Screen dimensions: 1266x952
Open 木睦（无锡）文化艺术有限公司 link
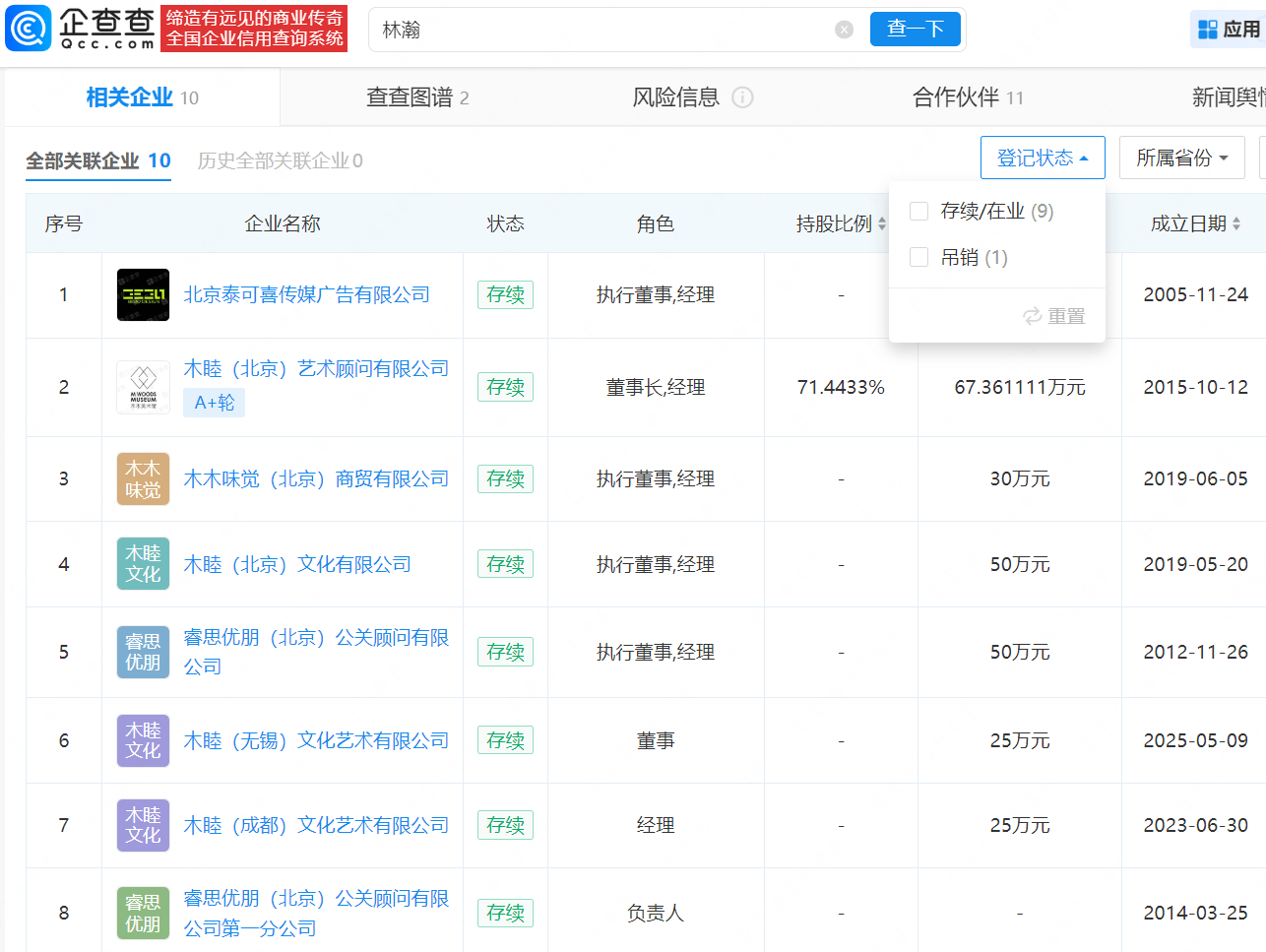316,740
